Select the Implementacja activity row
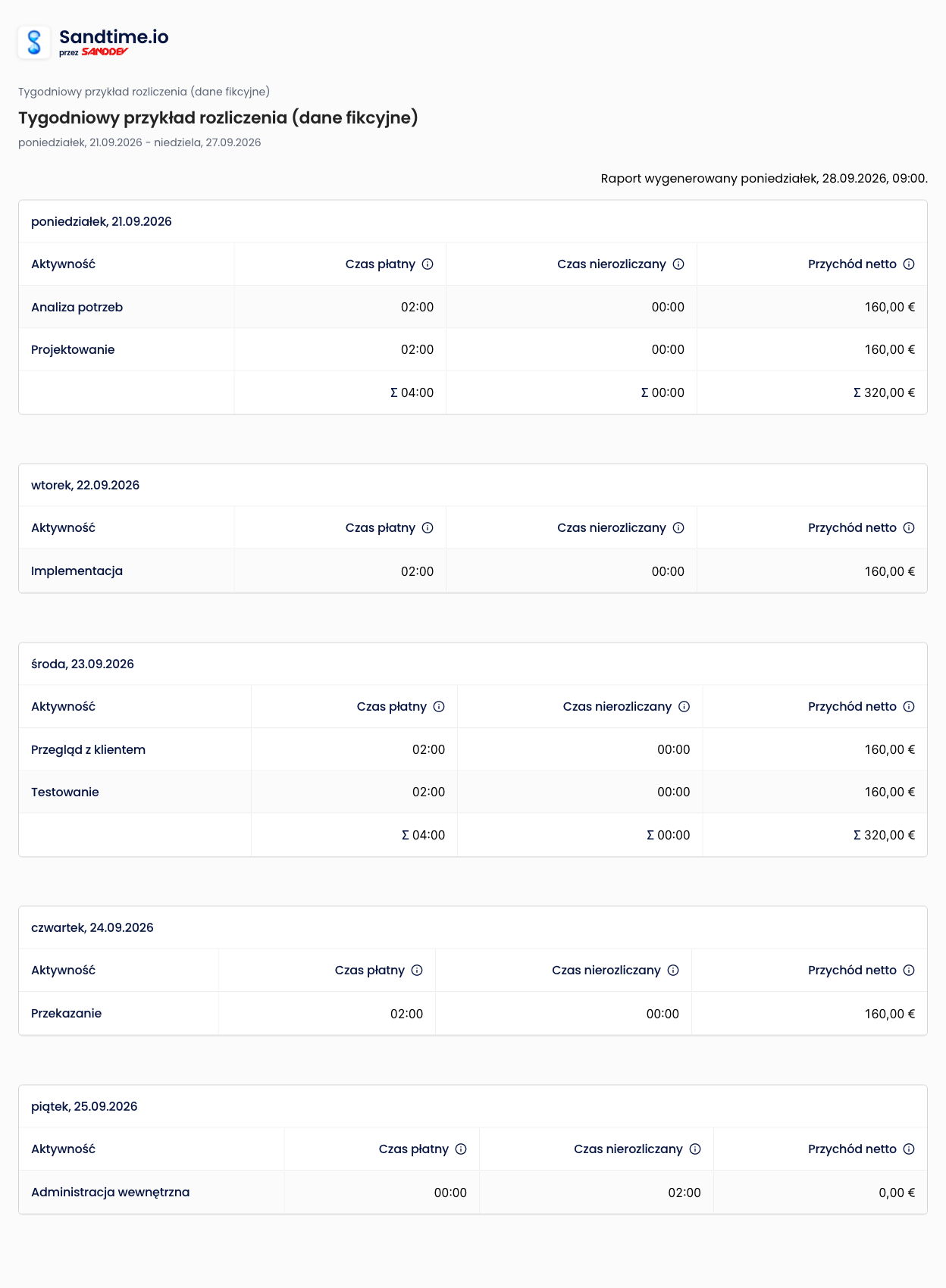 click(473, 571)
